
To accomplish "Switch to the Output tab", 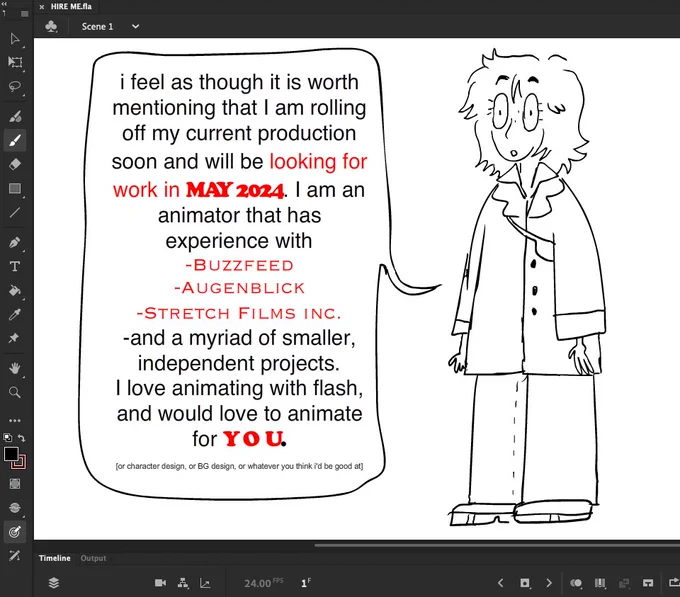I will [93, 558].
